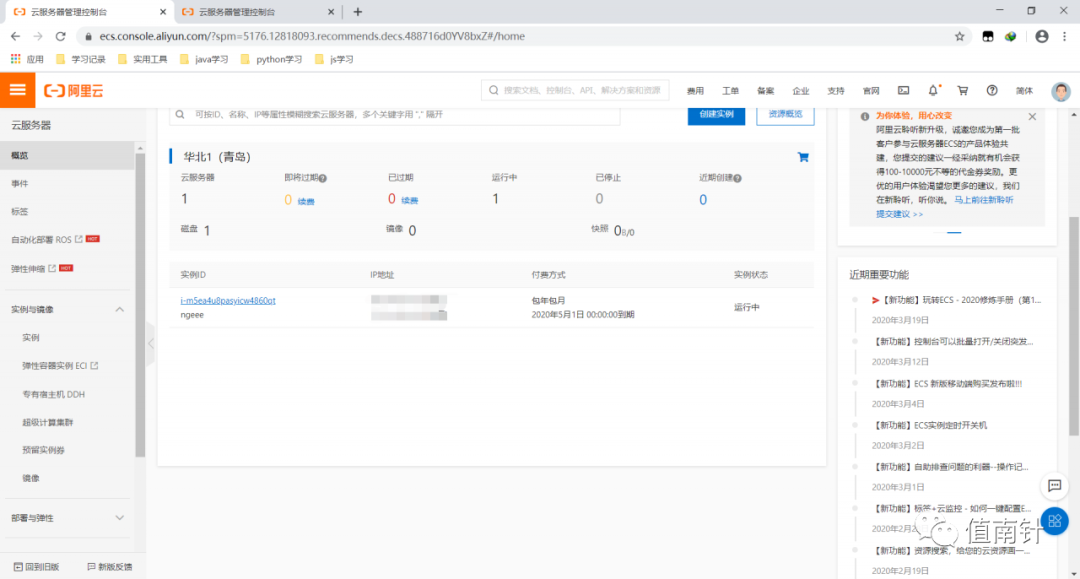Select 概览 in the sidebar
Screen dimensions: 1080x579
[x=68, y=156]
